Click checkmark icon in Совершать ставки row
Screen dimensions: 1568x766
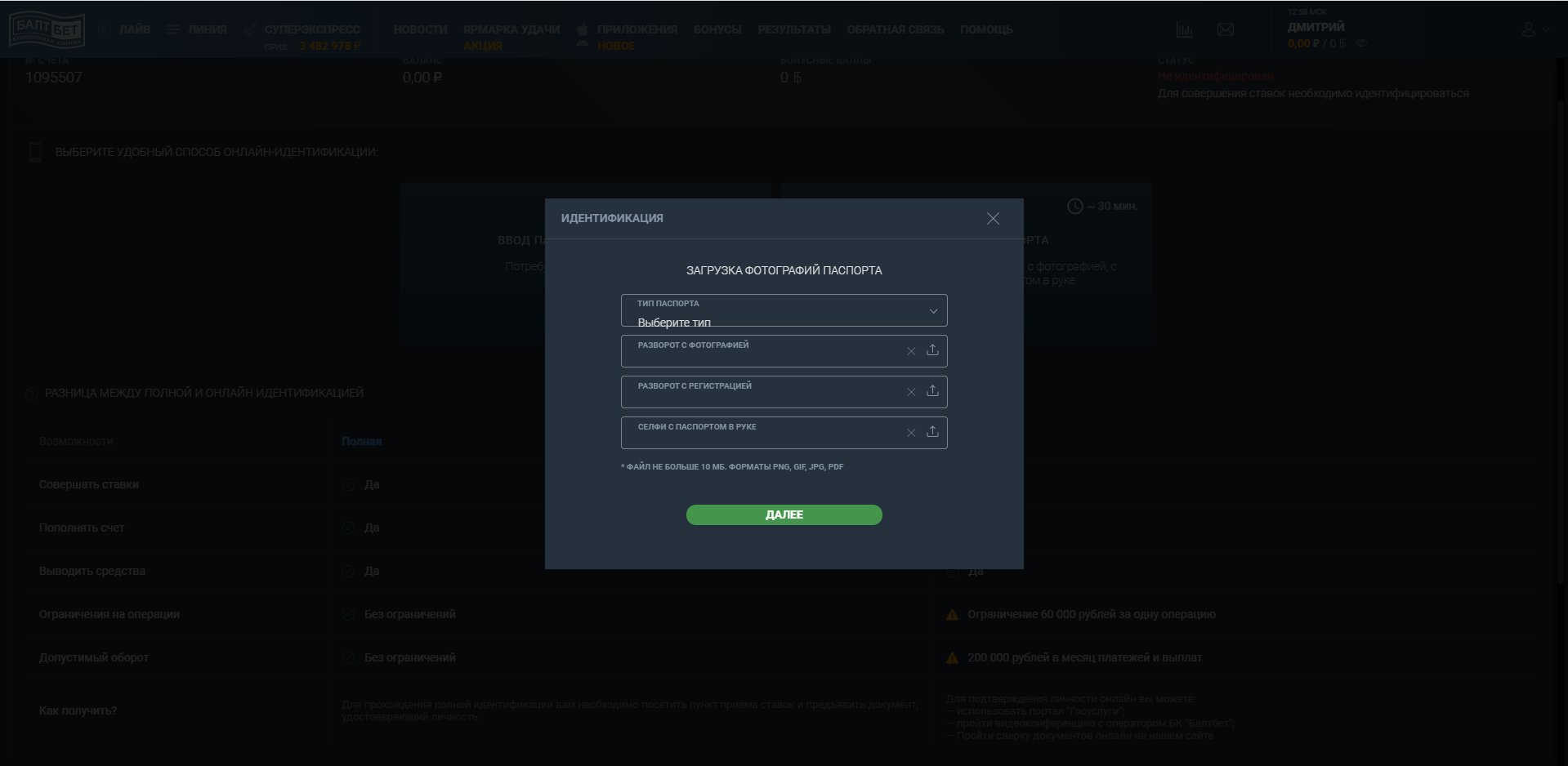[x=348, y=485]
